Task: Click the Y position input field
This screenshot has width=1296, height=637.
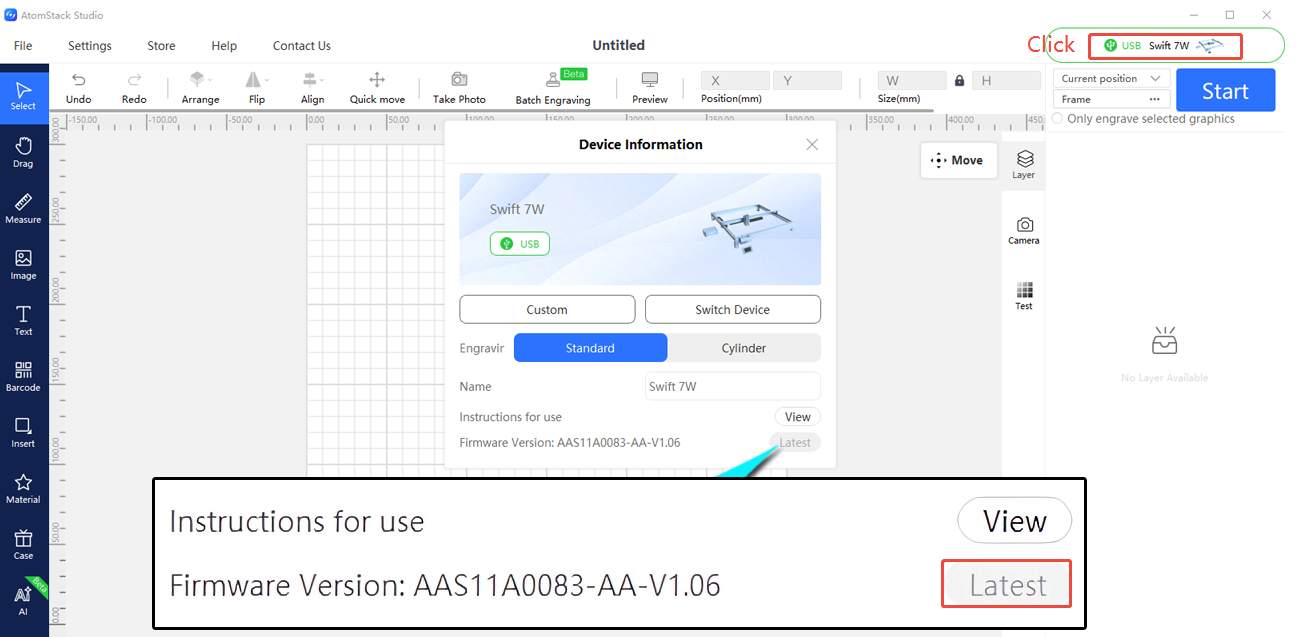Action: click(807, 81)
